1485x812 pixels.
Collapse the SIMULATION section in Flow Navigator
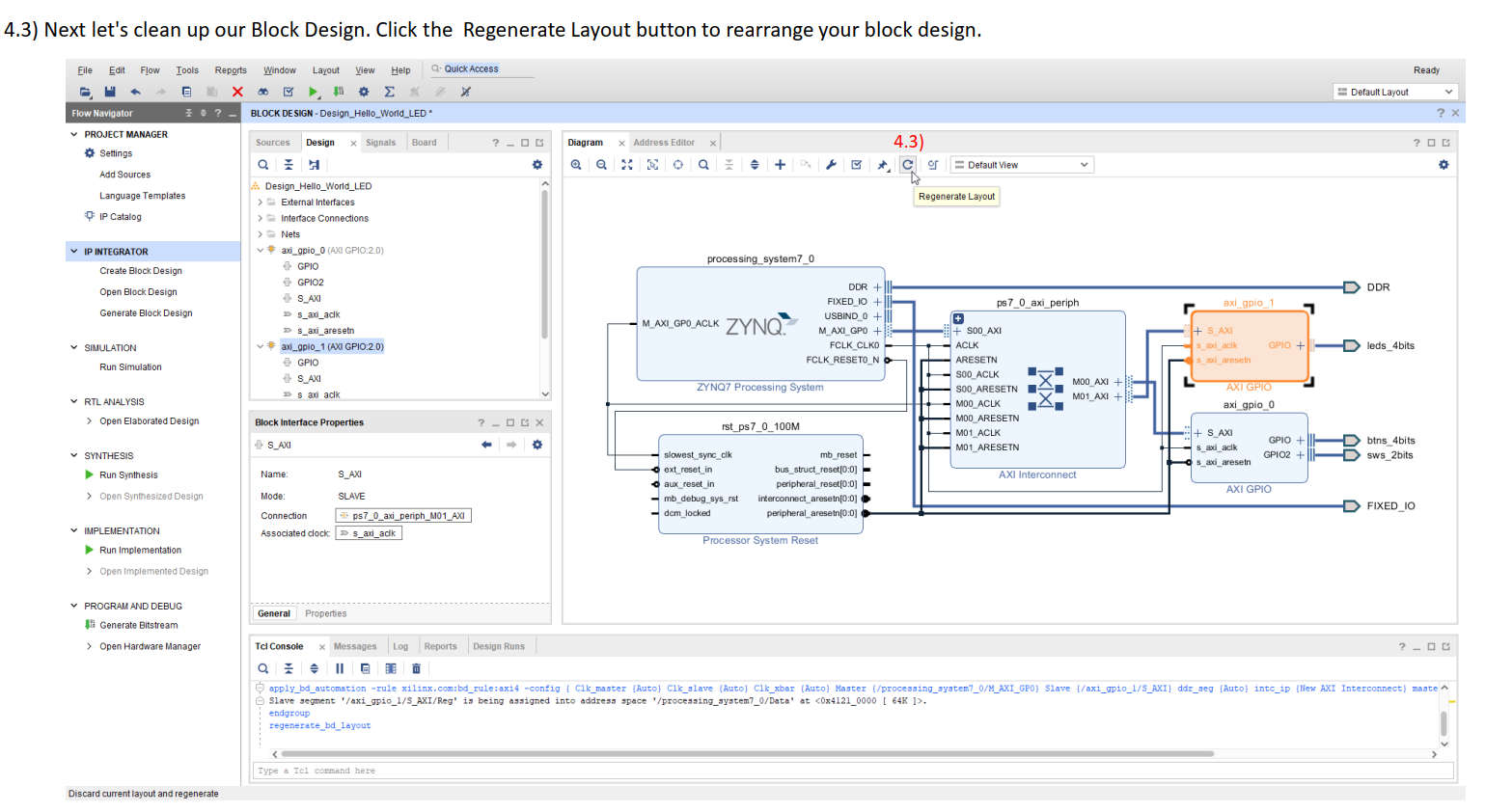pos(74,347)
